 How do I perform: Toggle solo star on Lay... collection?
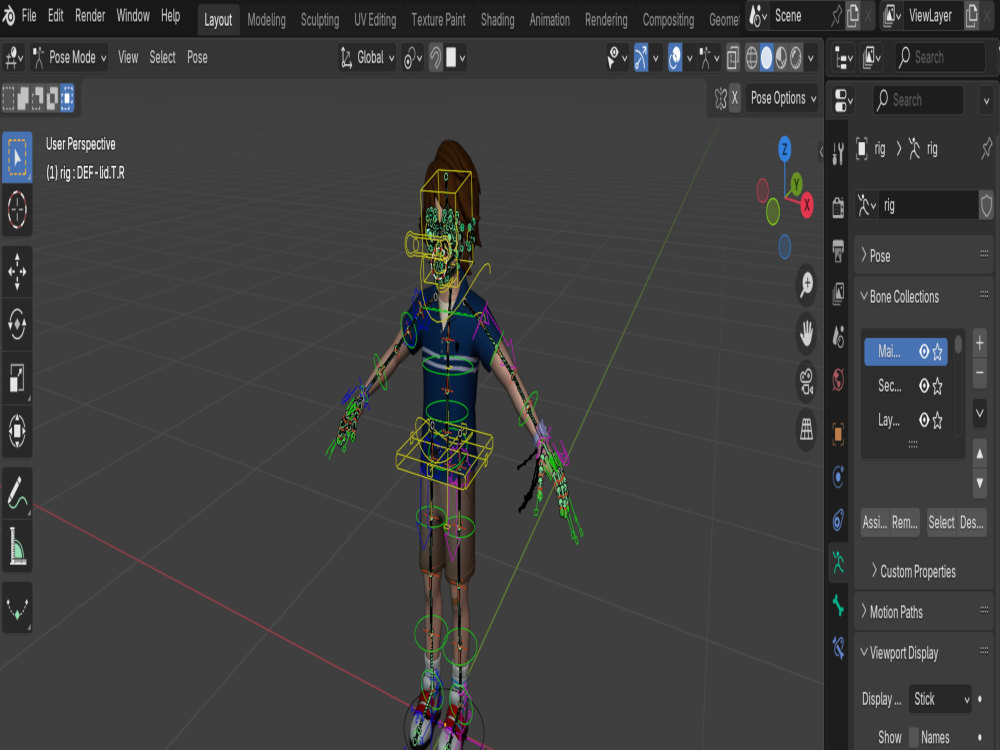click(x=938, y=420)
